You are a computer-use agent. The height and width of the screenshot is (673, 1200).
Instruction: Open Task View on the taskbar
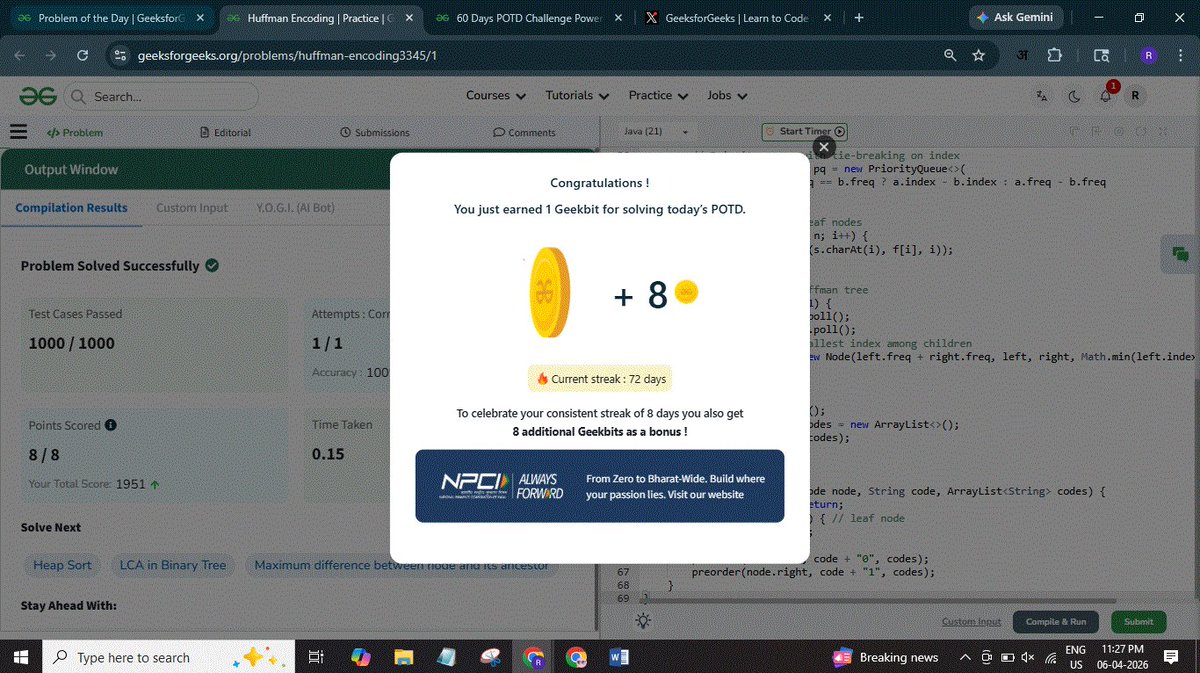coord(315,657)
